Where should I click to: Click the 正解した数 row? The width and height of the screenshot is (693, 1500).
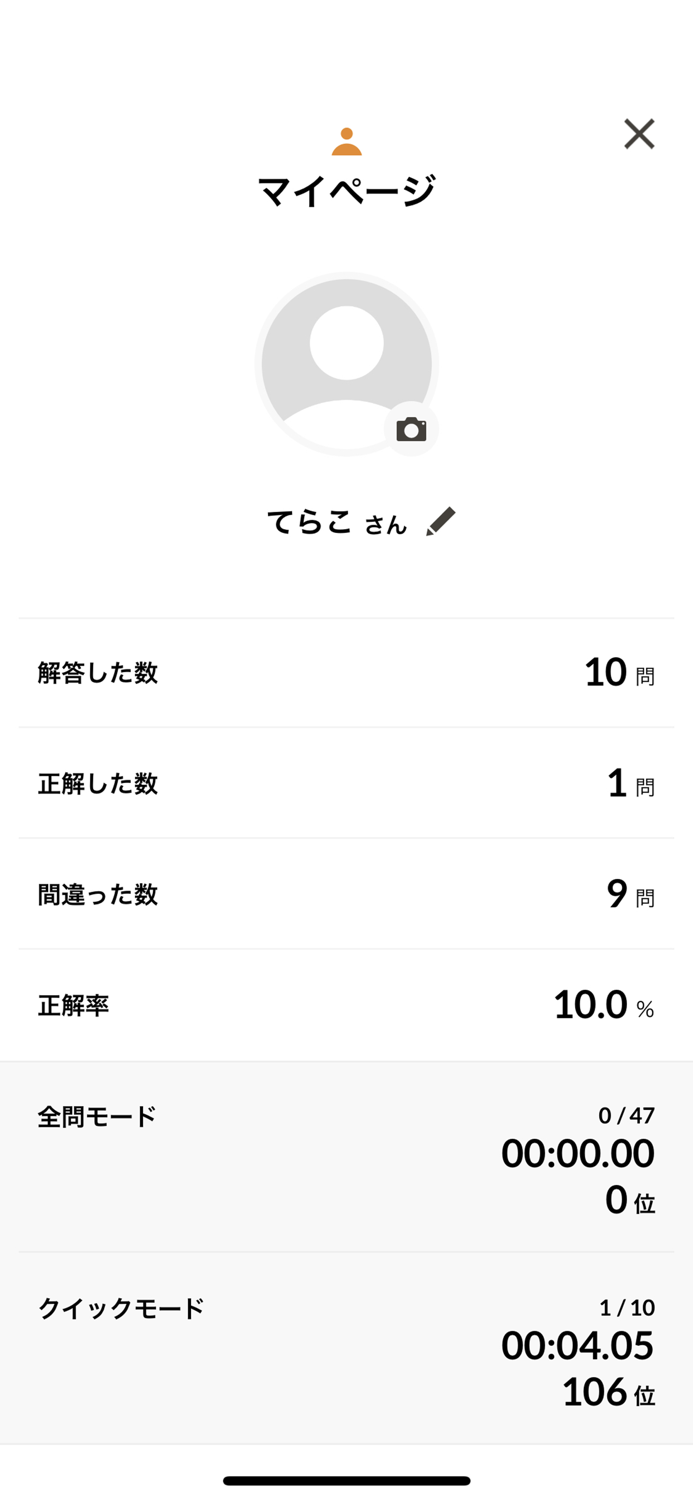[x=347, y=784]
